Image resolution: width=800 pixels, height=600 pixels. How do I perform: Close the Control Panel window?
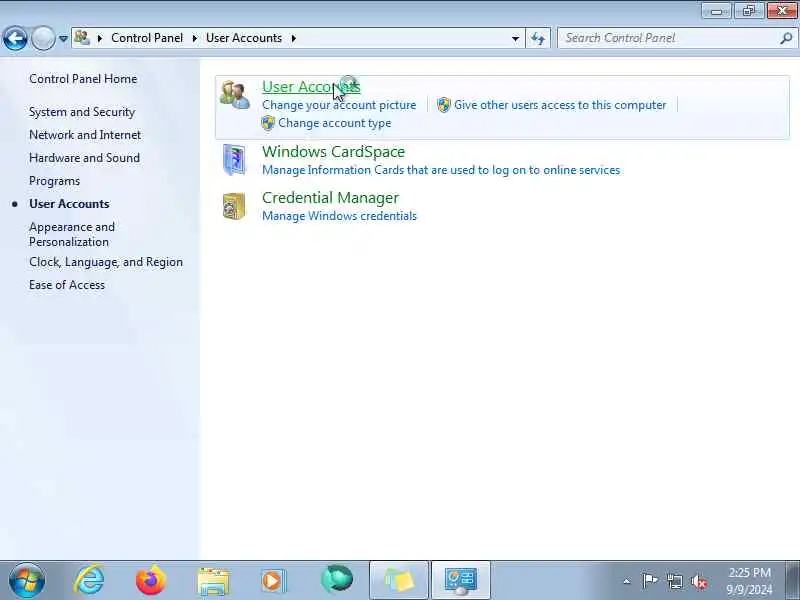pyautogui.click(x=782, y=11)
